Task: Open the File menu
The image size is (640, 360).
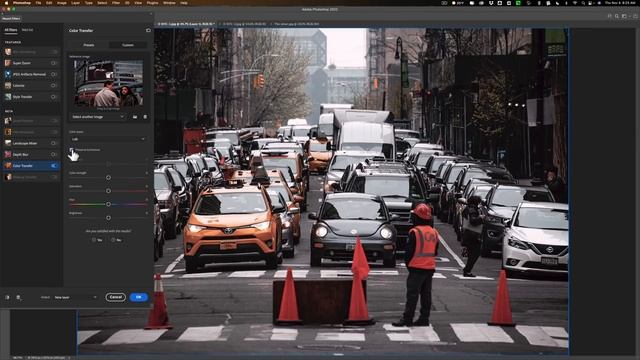Action: pos(38,3)
